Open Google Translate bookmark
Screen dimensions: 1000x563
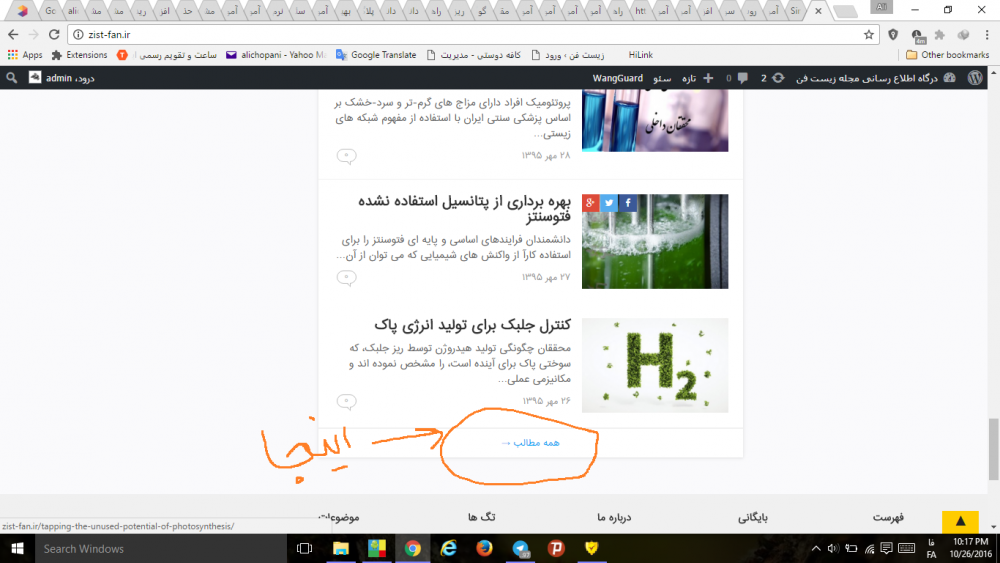[x=376, y=55]
